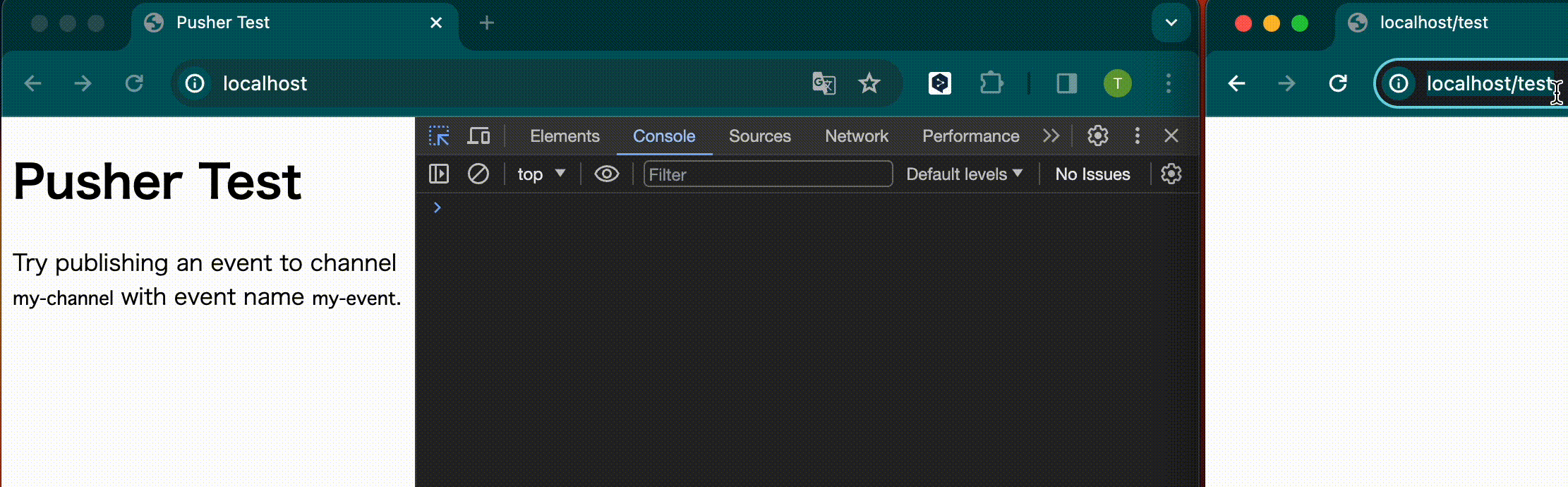Reload the localhost/test page
The height and width of the screenshot is (487, 1568).
pyautogui.click(x=1338, y=83)
